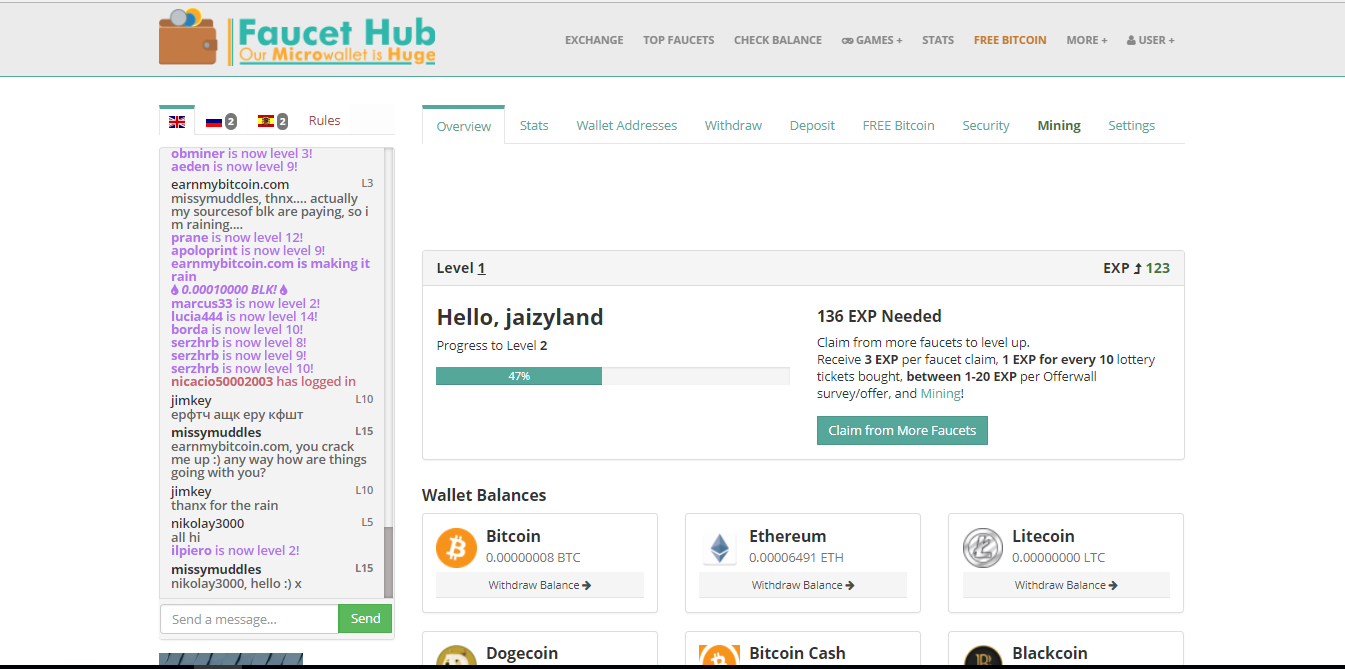Click the Mining link in EXP description

(x=939, y=394)
